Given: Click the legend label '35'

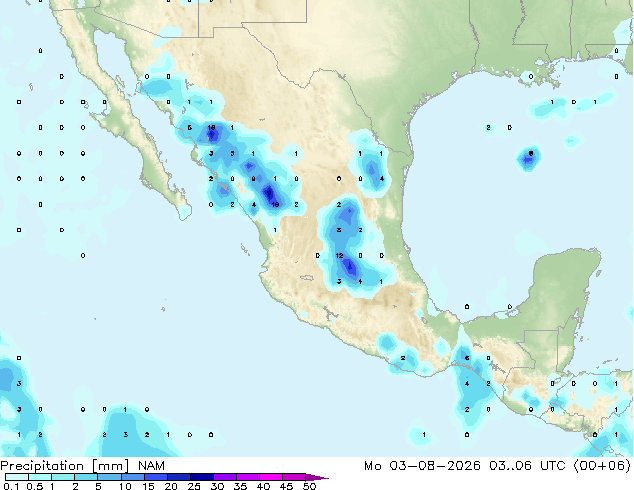Looking at the screenshot, I should 240,486.
